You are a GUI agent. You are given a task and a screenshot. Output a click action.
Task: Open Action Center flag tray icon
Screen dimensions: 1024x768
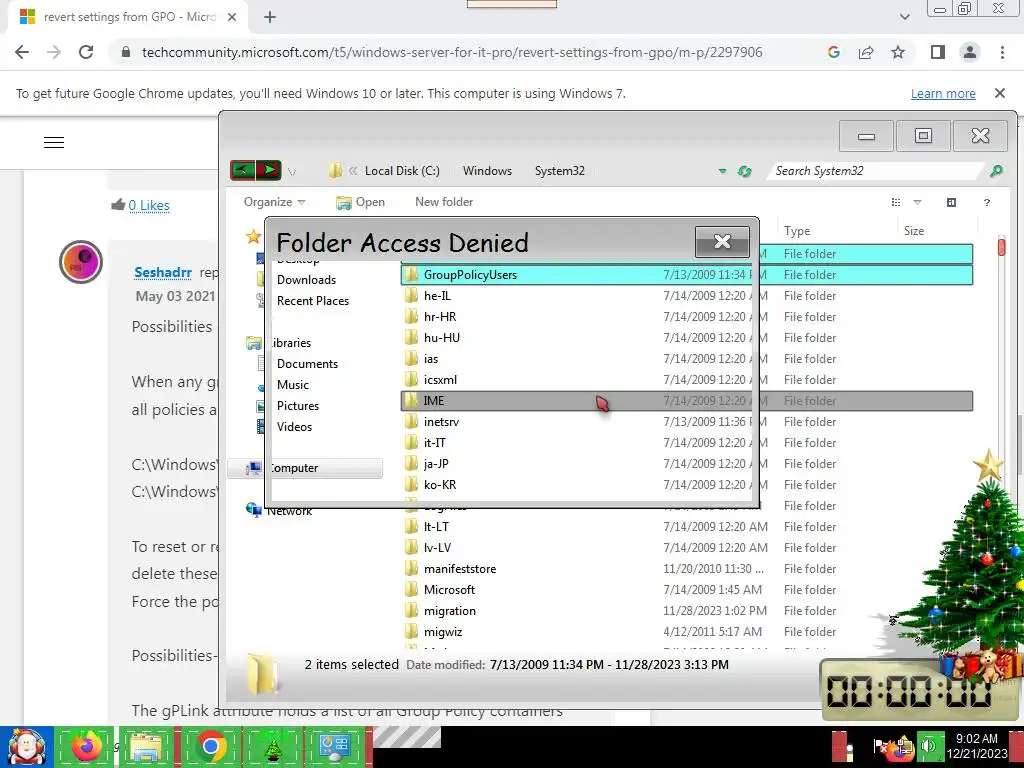tap(882, 746)
